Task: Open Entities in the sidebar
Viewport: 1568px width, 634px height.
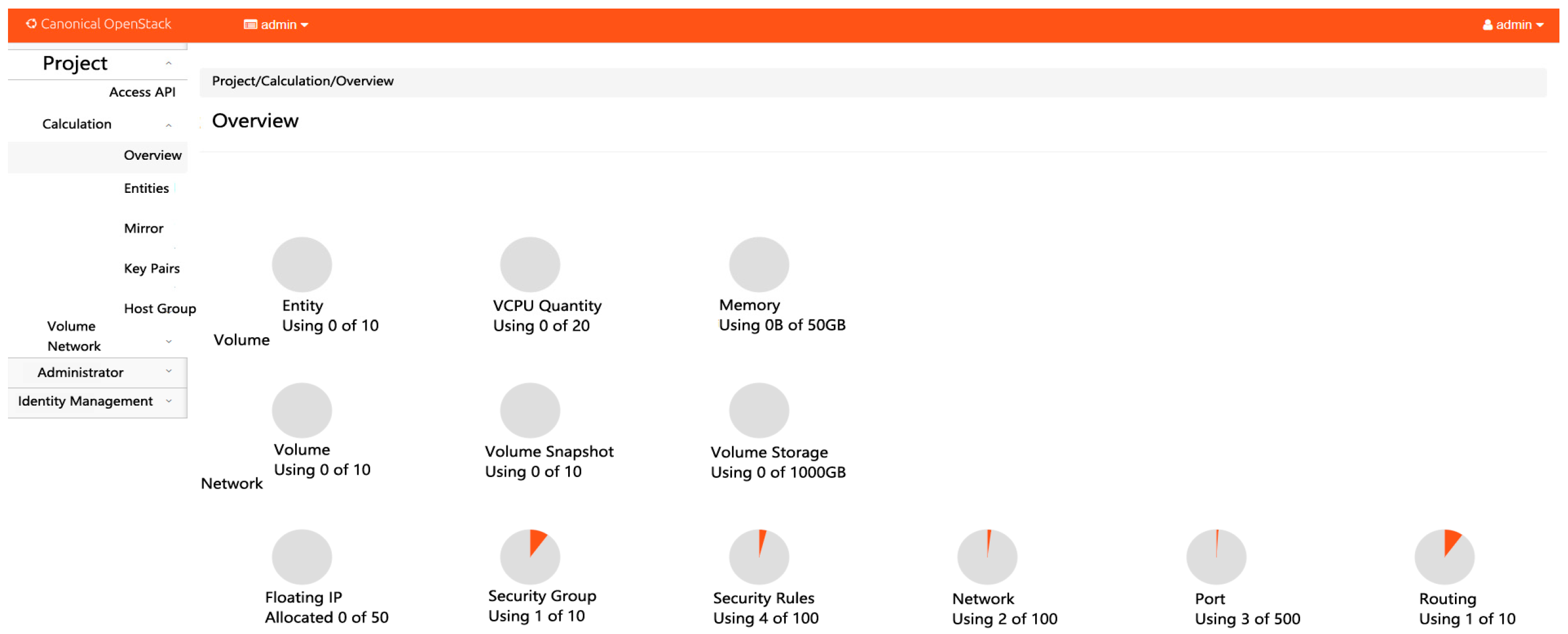Action: click(146, 188)
